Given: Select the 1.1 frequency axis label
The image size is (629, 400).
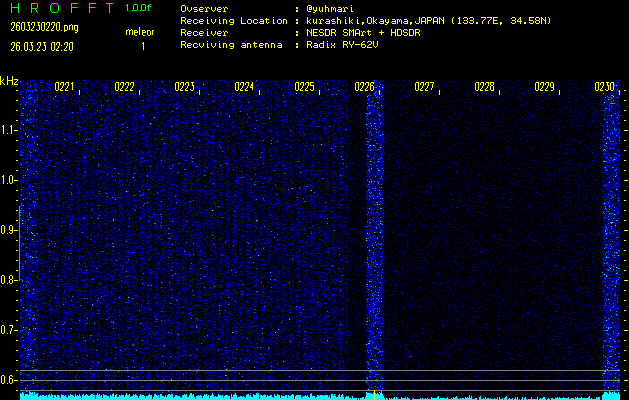Looking at the screenshot, I should tap(9, 130).
